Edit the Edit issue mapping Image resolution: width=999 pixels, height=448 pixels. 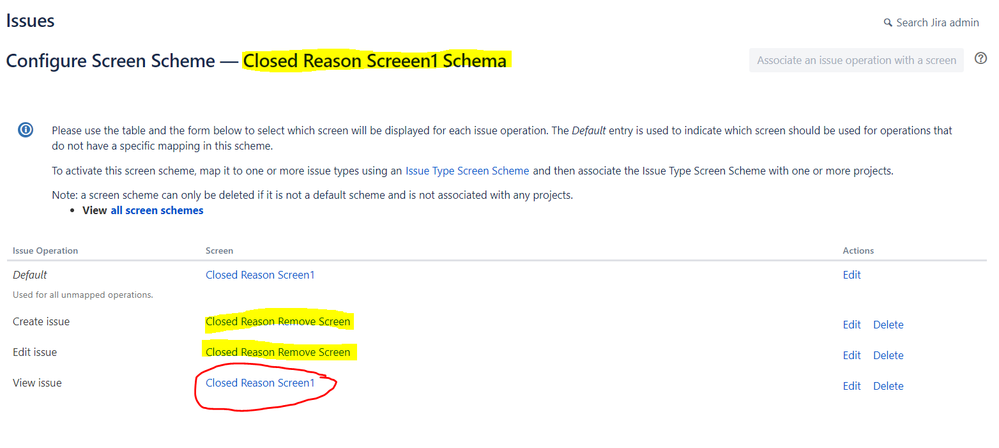point(852,356)
